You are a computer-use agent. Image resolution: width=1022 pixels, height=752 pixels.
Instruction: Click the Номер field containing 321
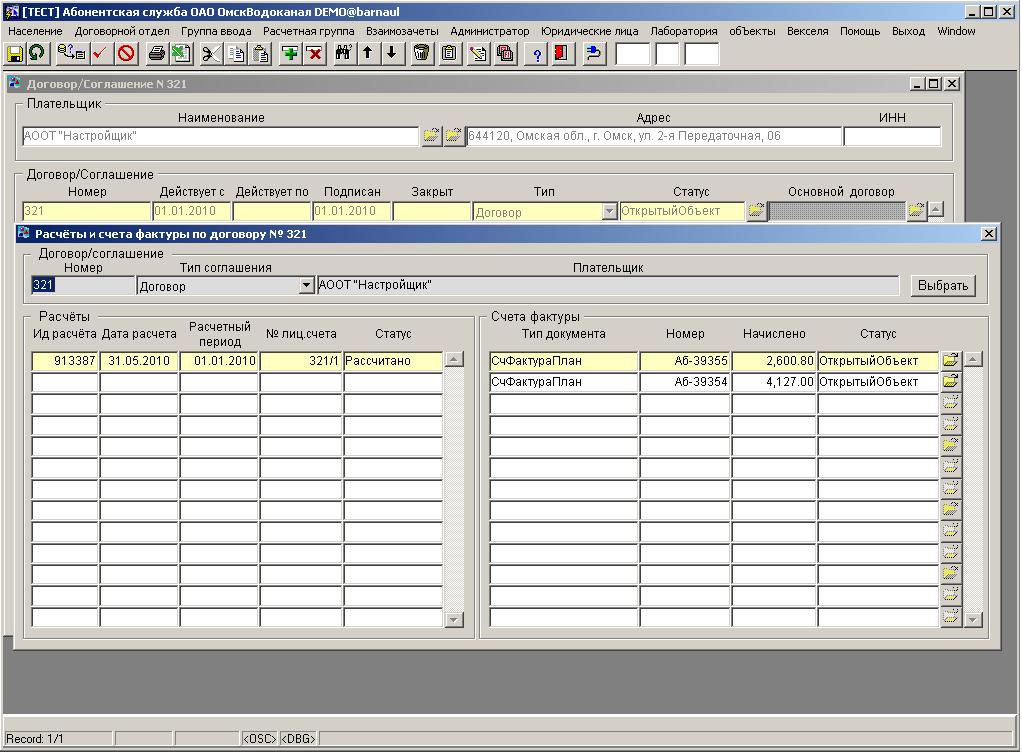(83, 286)
